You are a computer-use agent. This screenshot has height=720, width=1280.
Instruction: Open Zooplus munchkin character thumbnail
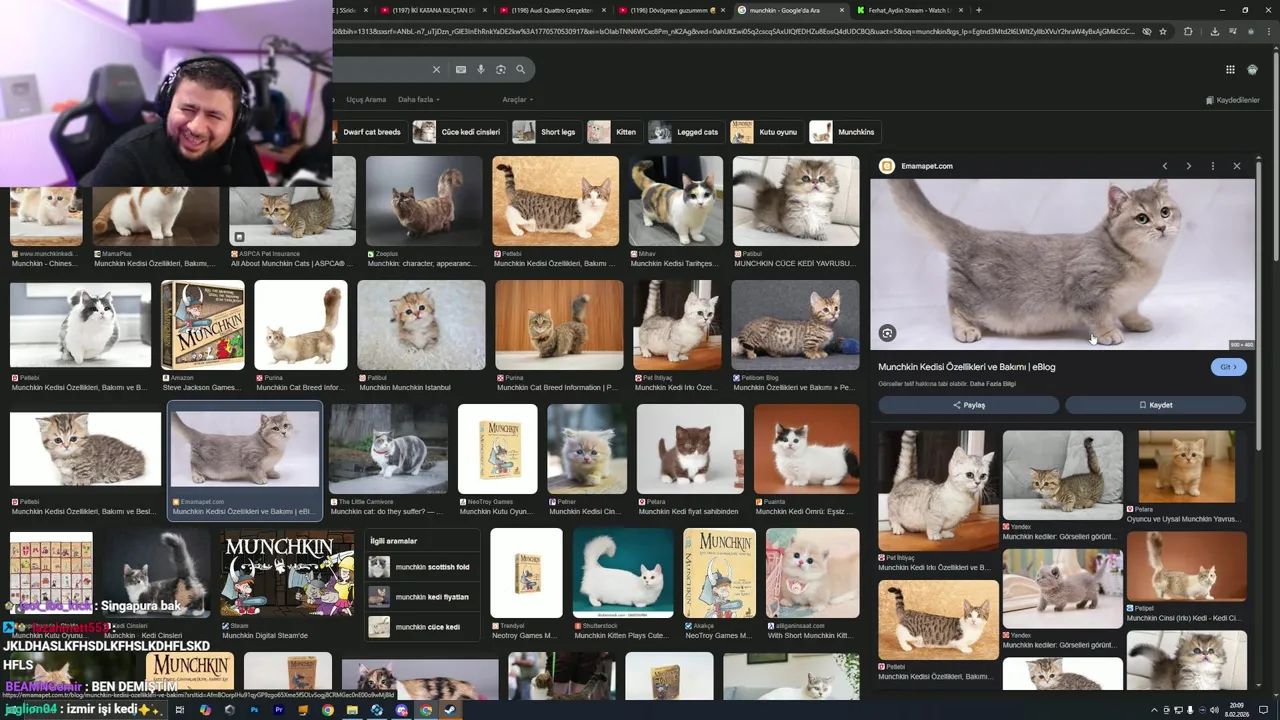tap(424, 200)
